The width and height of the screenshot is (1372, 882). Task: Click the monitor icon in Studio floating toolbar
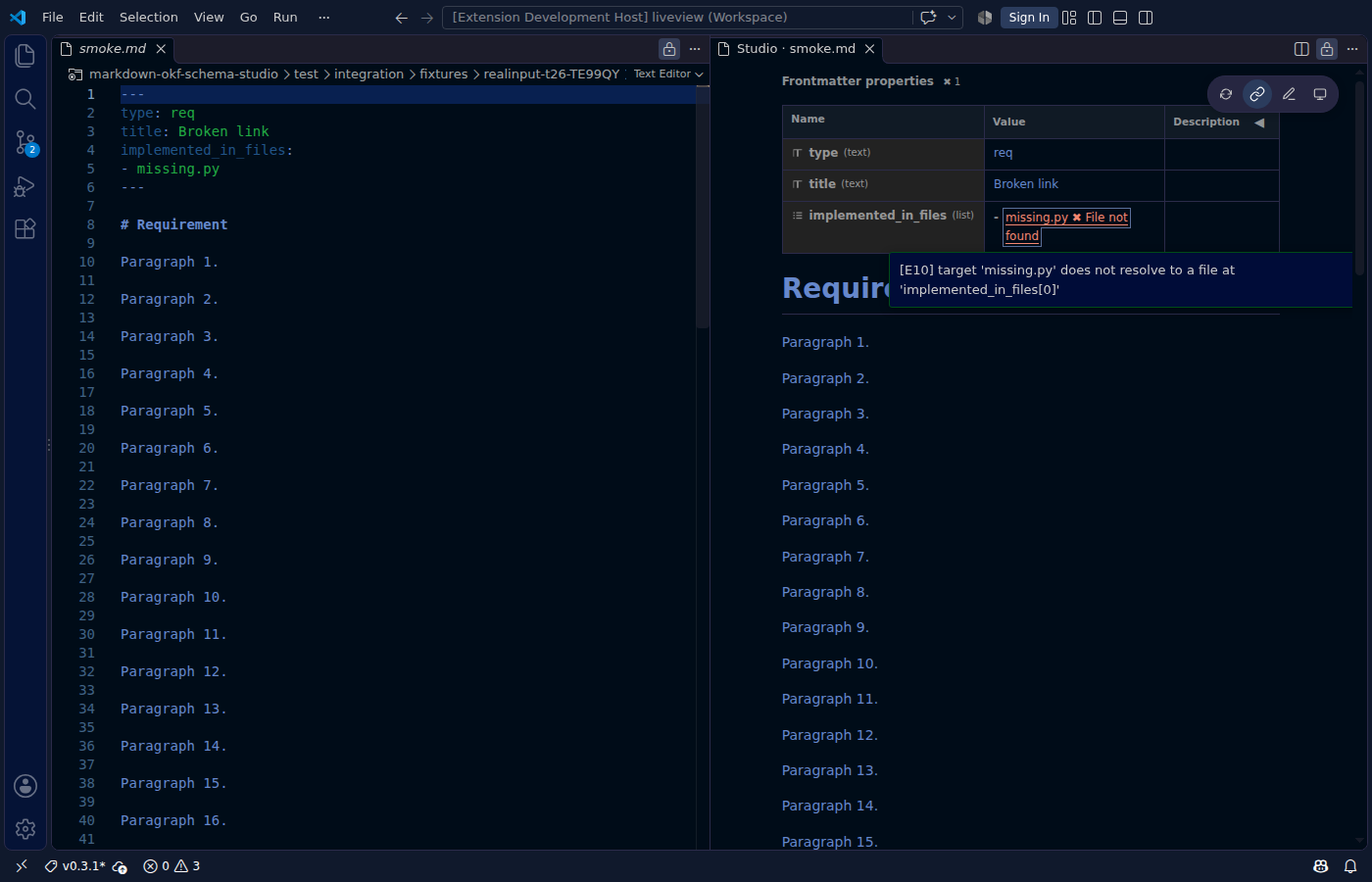coord(1320,94)
